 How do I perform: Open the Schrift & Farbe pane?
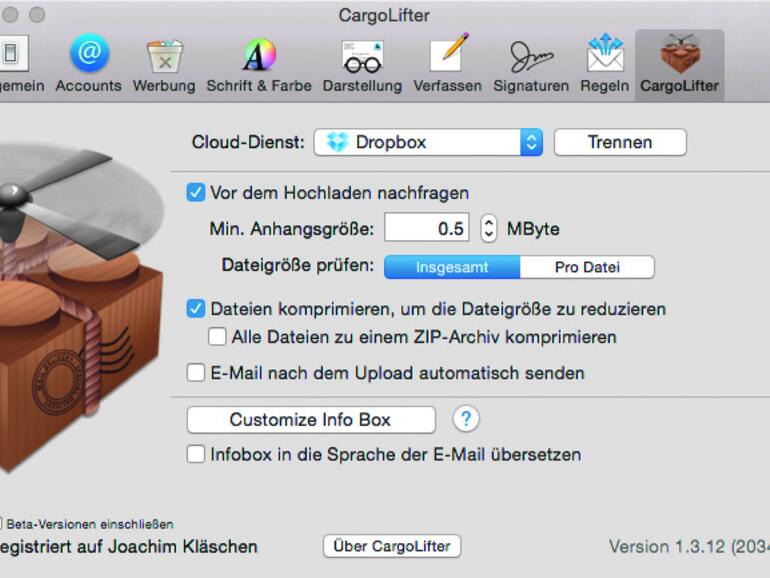[x=259, y=63]
